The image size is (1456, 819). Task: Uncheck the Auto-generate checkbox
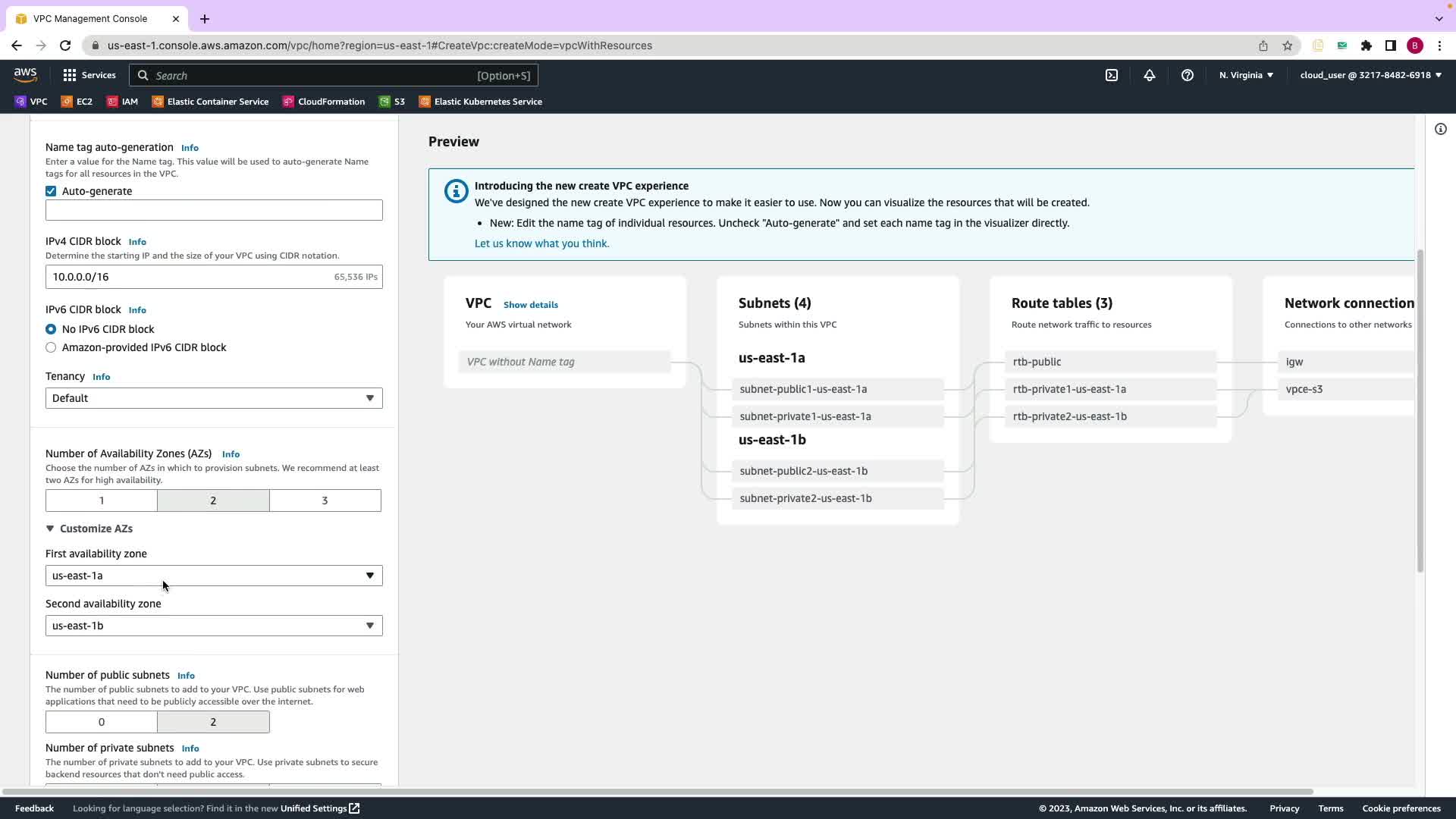[x=51, y=191]
